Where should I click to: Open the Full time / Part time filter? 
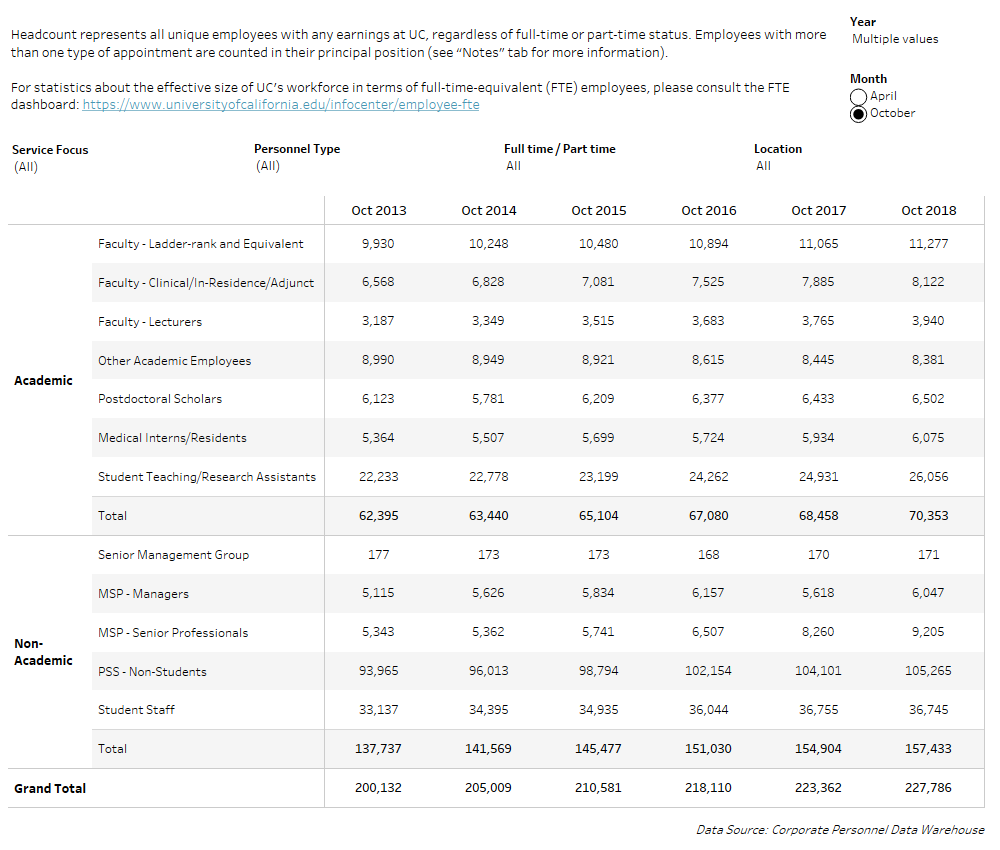tap(513, 166)
